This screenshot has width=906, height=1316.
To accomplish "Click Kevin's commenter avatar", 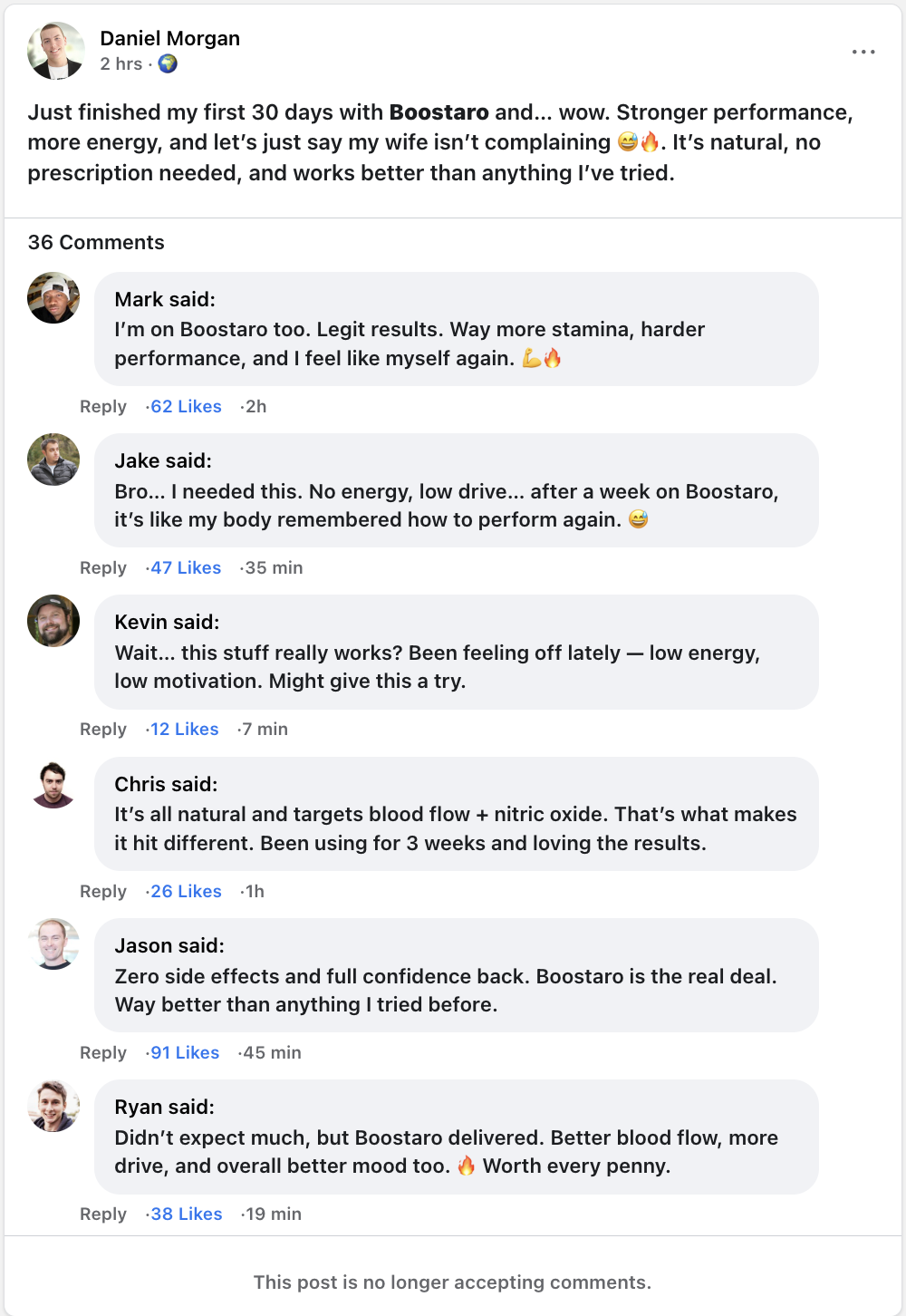I will pyautogui.click(x=53, y=621).
